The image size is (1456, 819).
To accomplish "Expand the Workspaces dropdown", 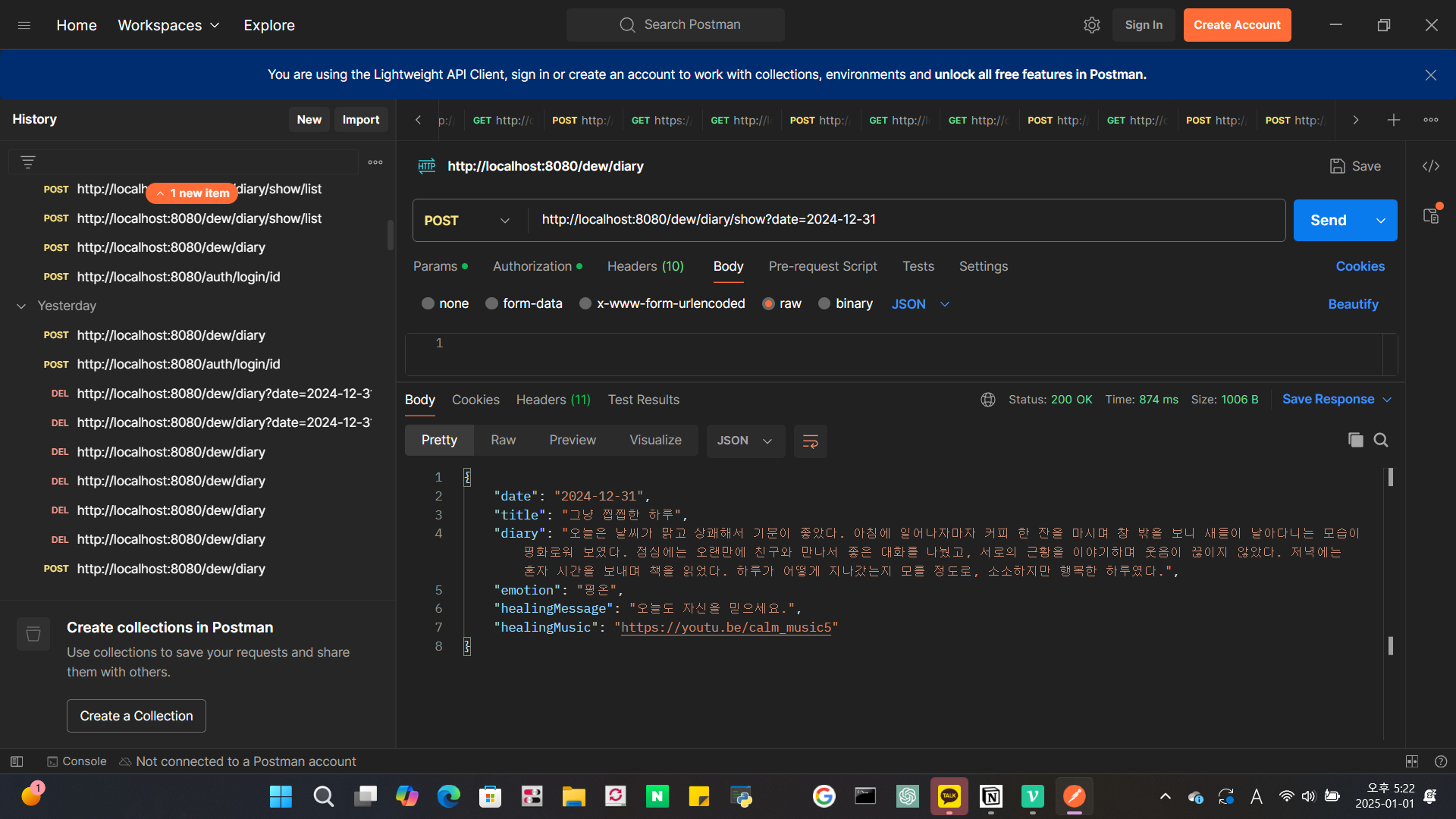I will click(x=168, y=25).
